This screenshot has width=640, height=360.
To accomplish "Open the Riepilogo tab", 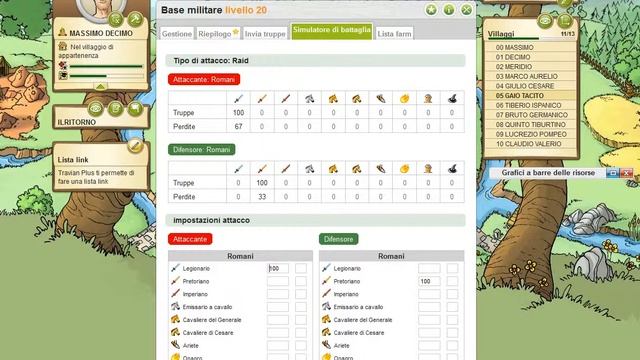I will 218,34.
